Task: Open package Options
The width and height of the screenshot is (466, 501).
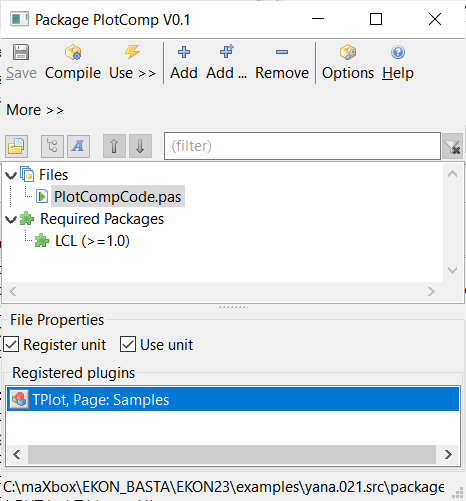Action: (x=348, y=62)
